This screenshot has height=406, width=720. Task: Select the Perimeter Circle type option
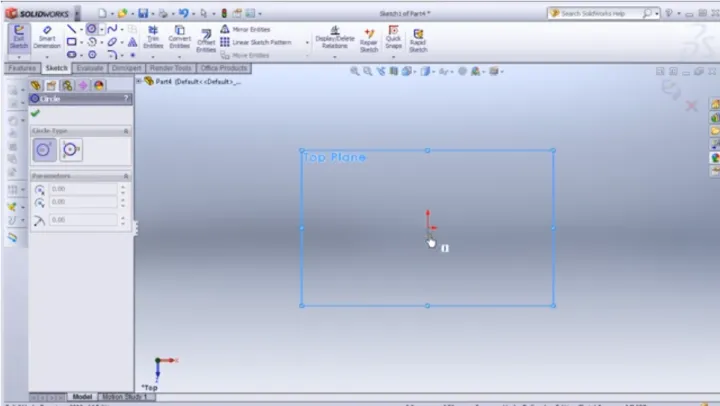coord(70,150)
